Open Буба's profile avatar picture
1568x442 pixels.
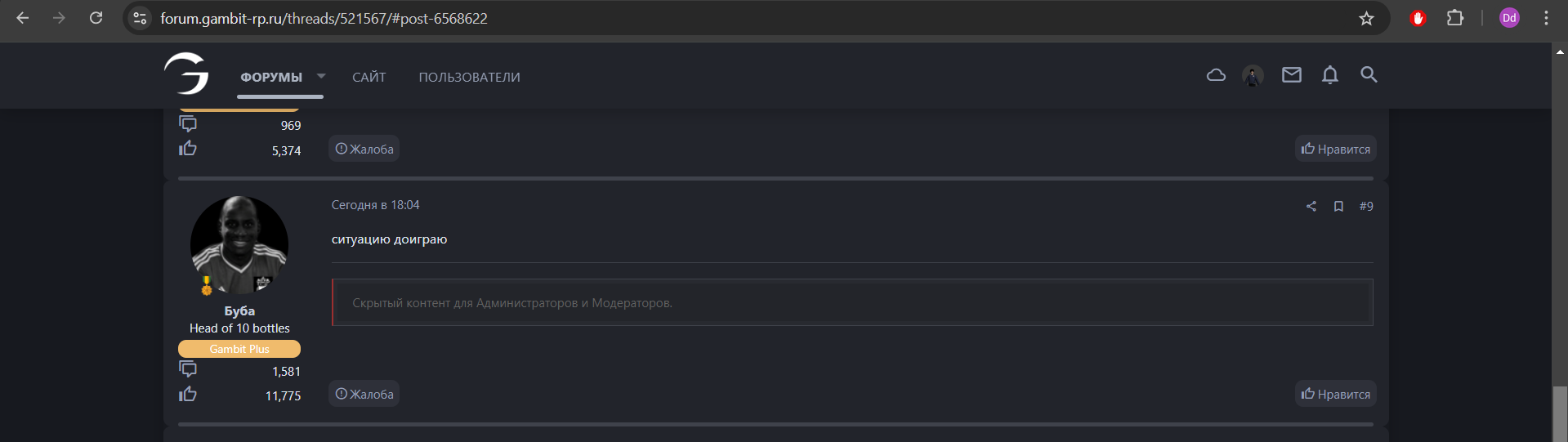click(x=239, y=245)
